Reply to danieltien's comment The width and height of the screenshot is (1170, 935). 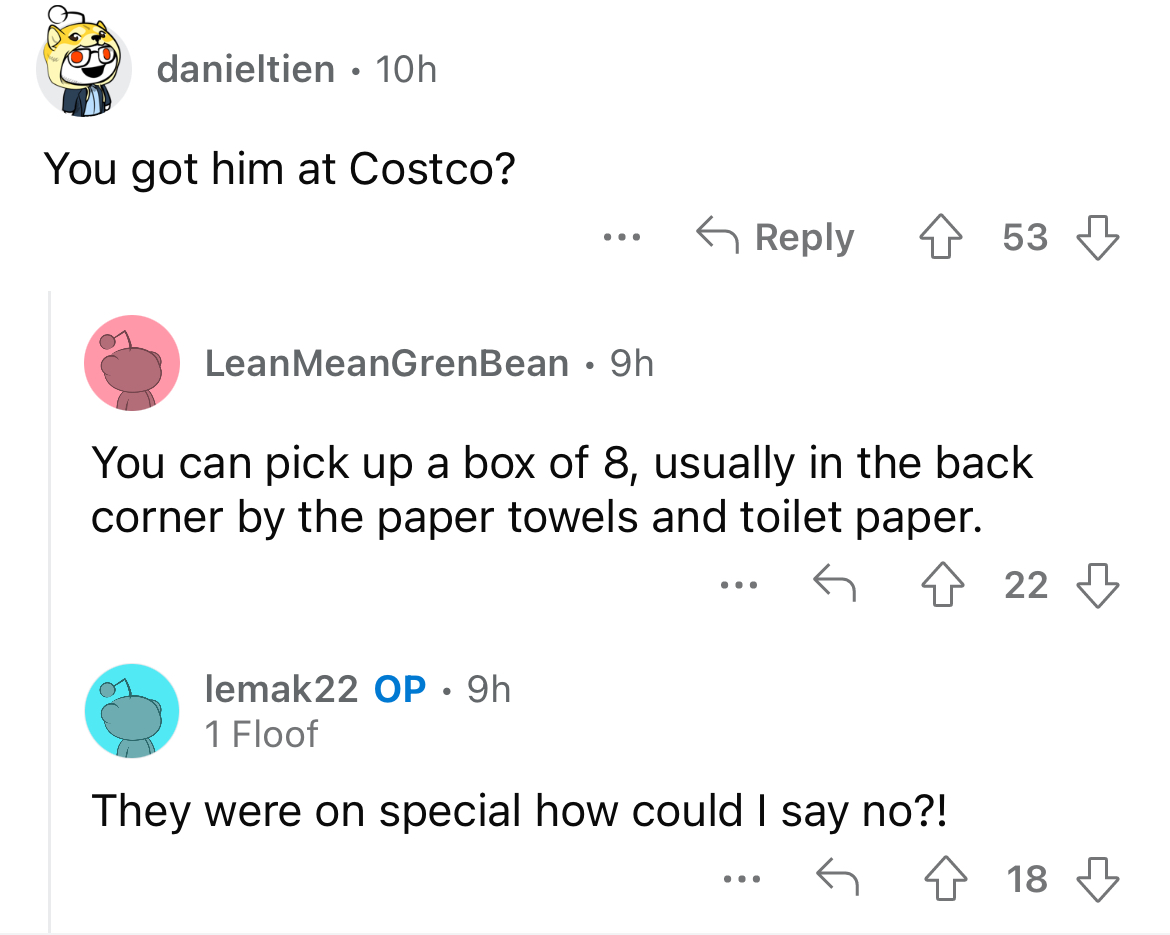click(x=775, y=237)
